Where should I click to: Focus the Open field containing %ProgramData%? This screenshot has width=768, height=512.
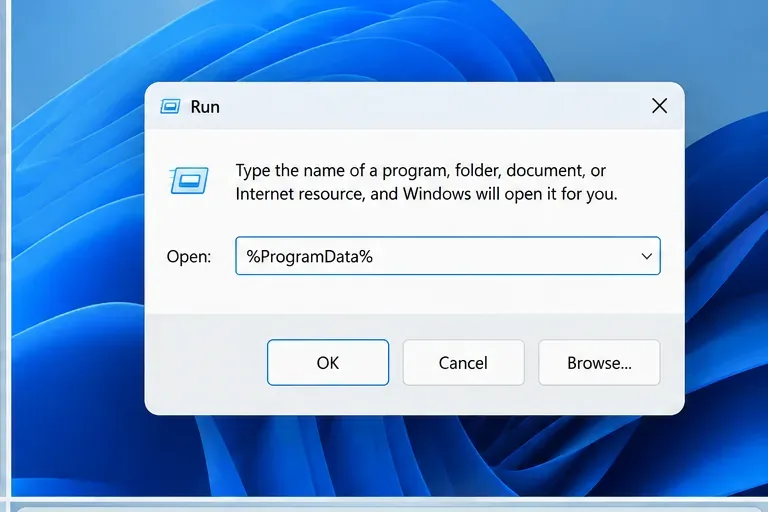click(x=448, y=256)
